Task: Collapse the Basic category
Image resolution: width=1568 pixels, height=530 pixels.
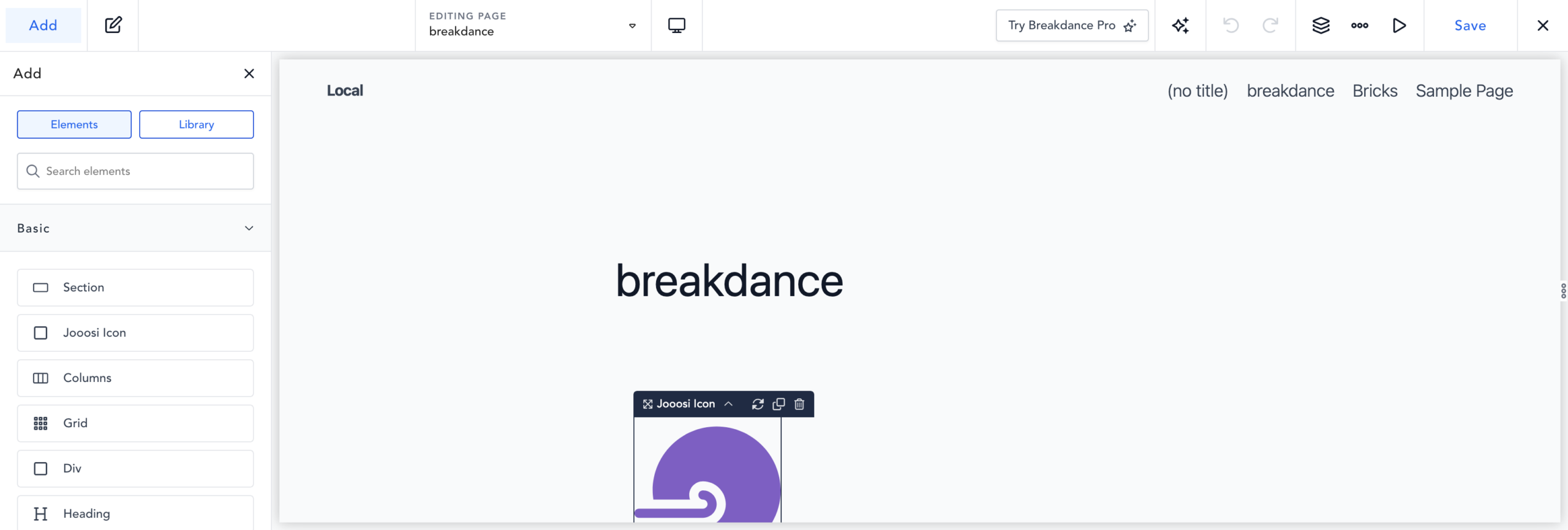Action: (x=135, y=228)
